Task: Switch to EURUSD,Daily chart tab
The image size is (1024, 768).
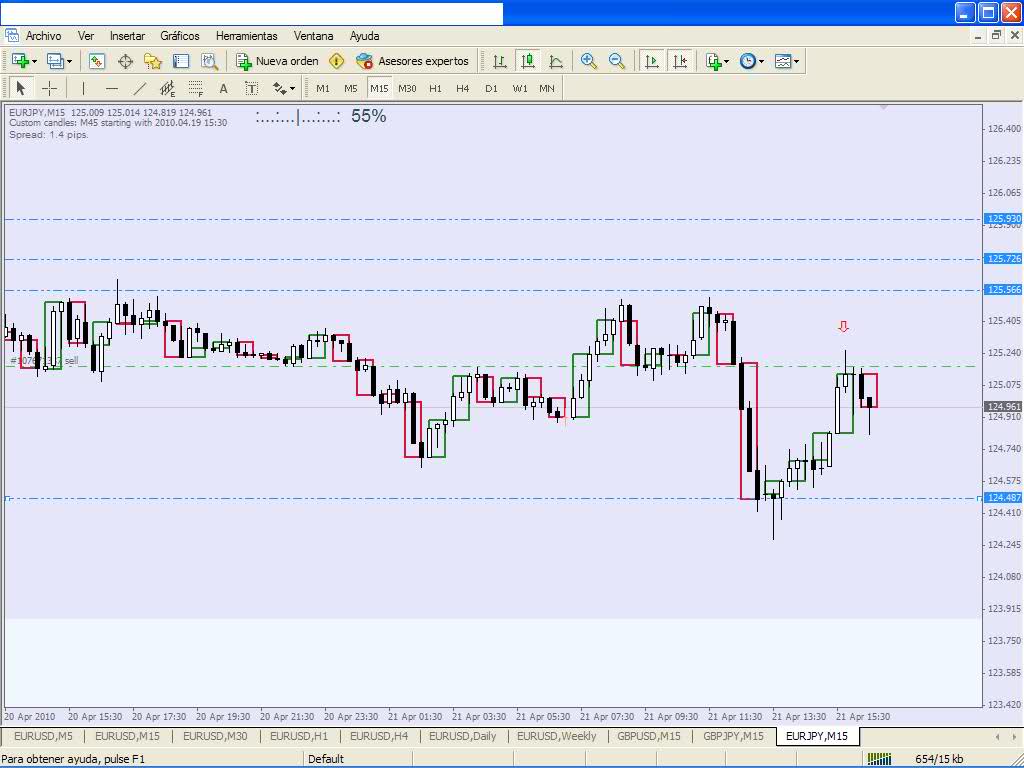Action: (x=462, y=736)
